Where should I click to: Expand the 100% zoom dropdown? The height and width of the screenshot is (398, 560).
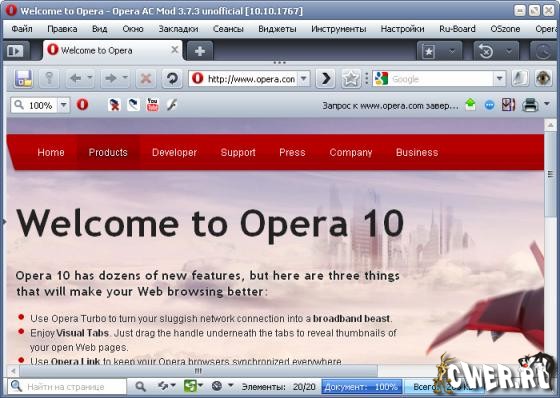[x=64, y=105]
